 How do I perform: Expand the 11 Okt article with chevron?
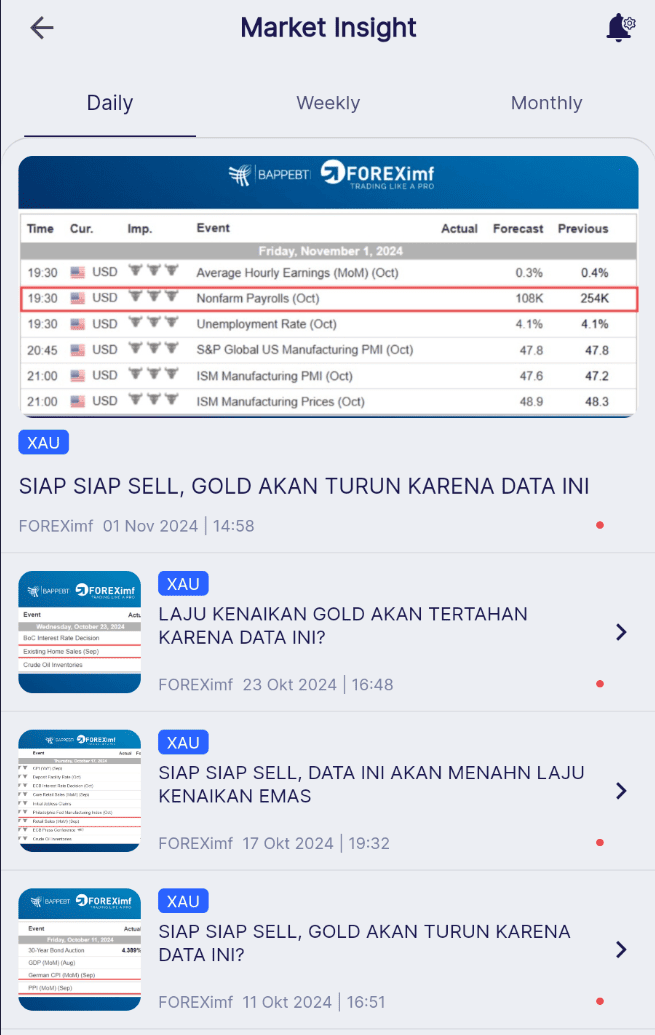(x=621, y=950)
